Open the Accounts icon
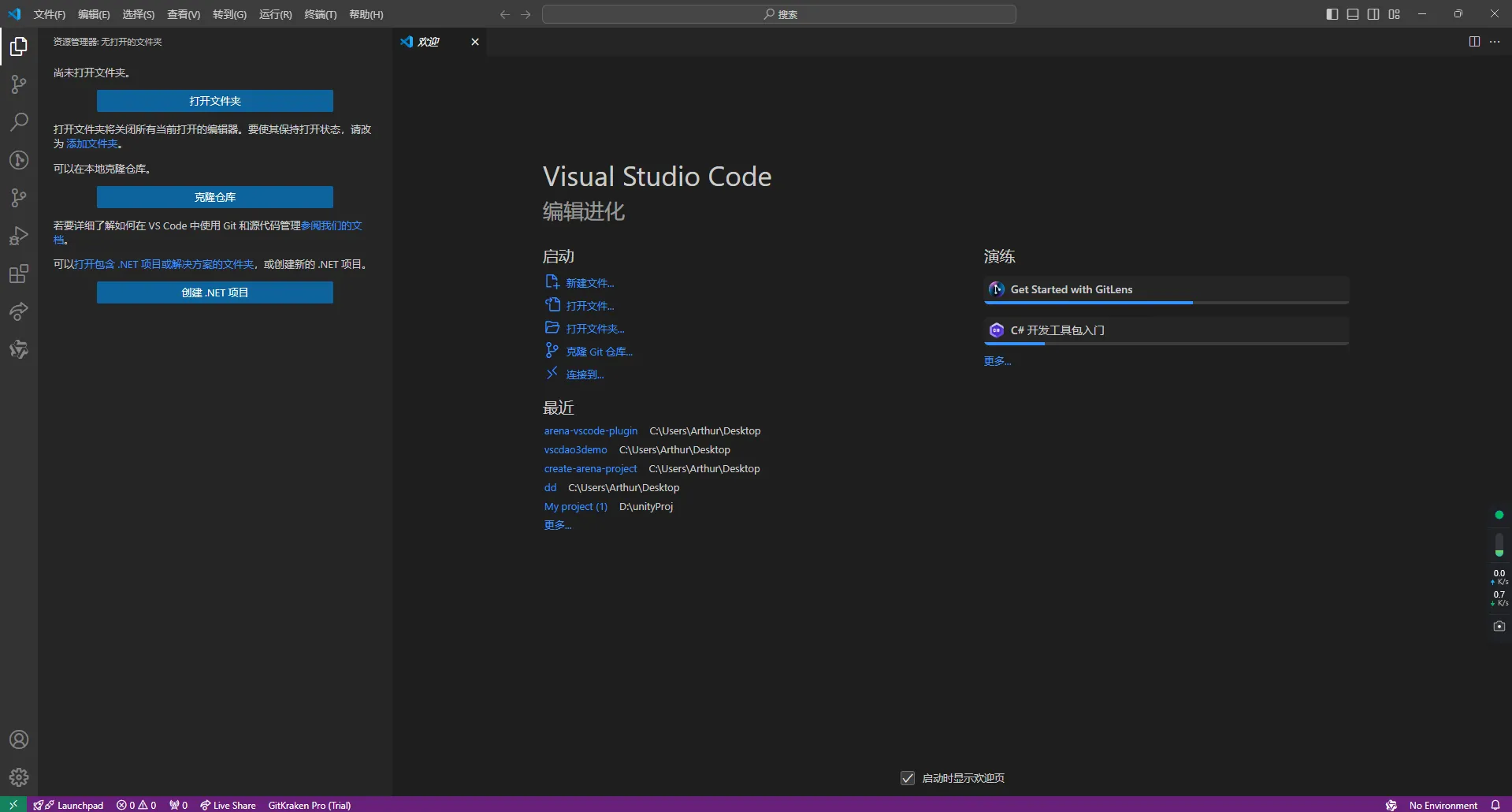The image size is (1512, 812). click(19, 739)
